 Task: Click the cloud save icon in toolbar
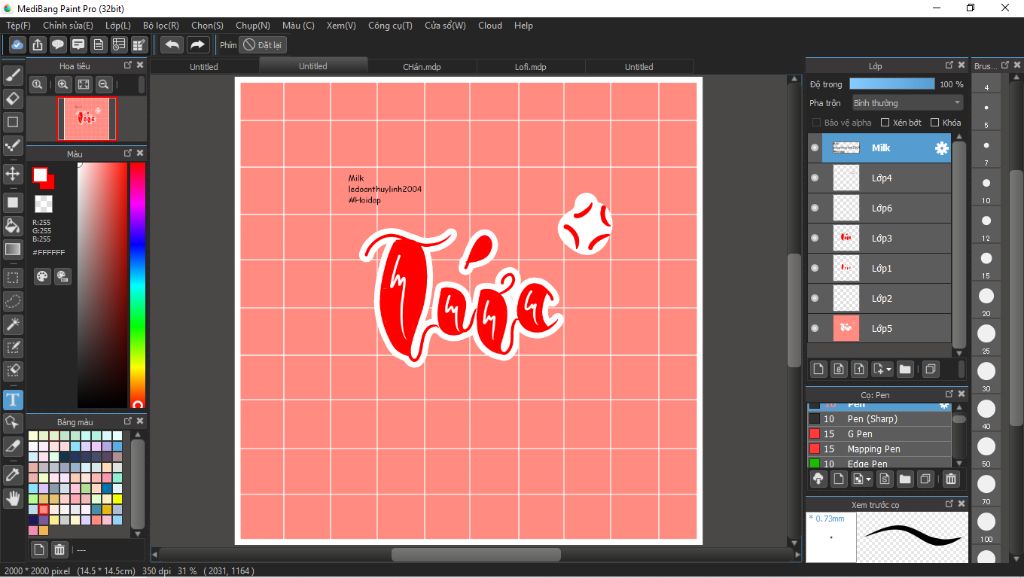pos(17,44)
